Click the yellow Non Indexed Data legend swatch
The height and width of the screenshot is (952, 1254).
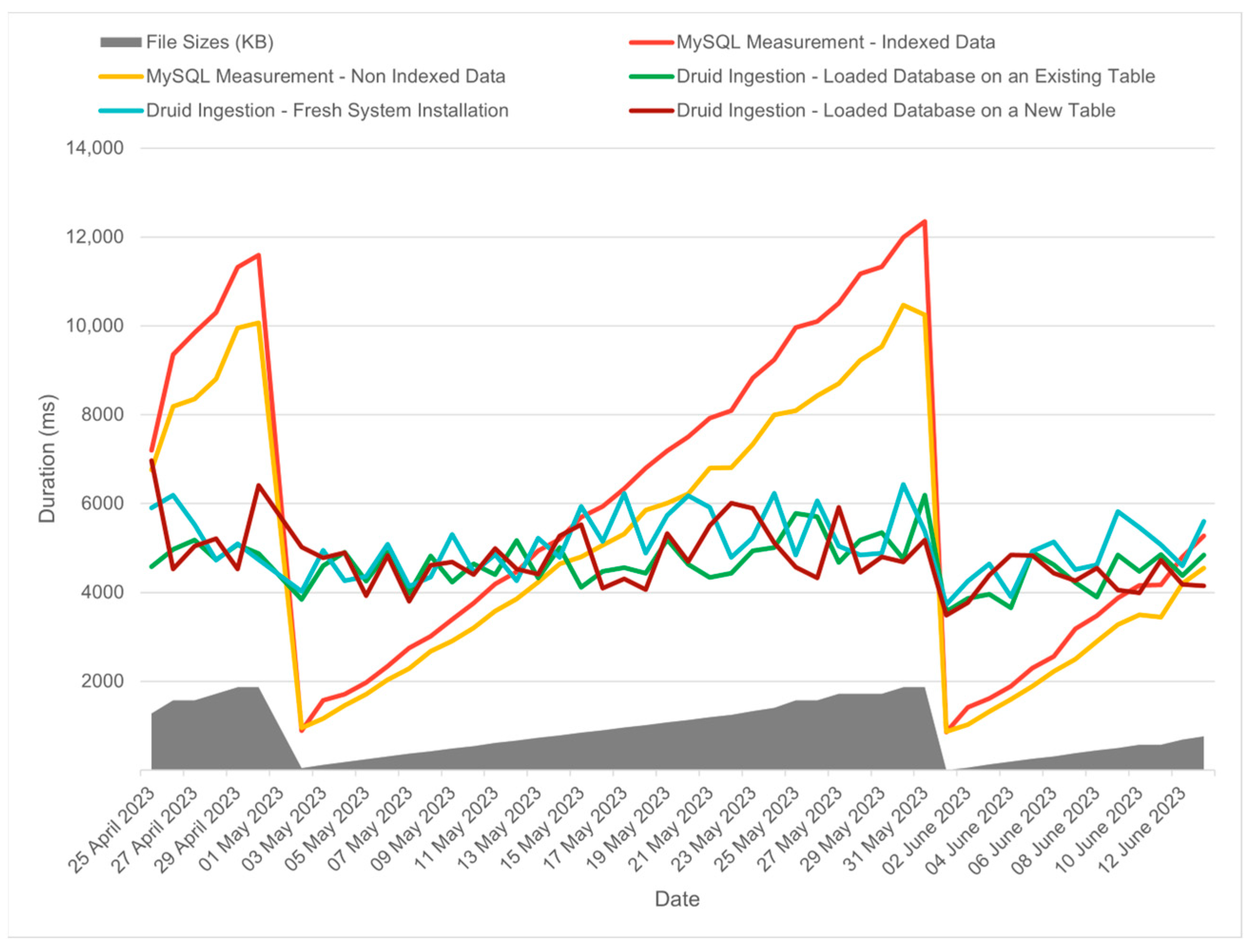coord(120,77)
